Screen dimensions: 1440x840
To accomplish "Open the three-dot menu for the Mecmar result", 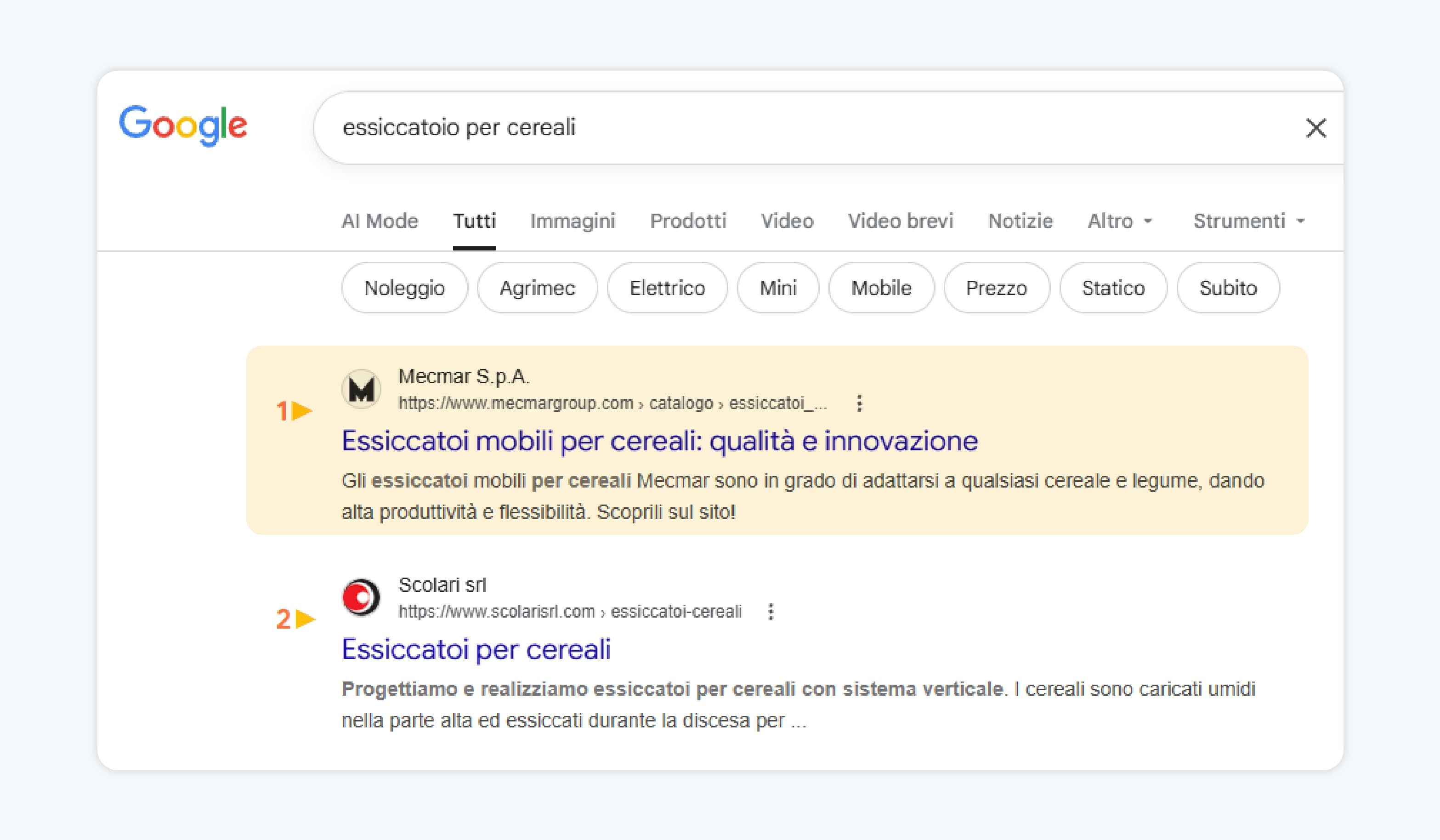I will [x=859, y=403].
